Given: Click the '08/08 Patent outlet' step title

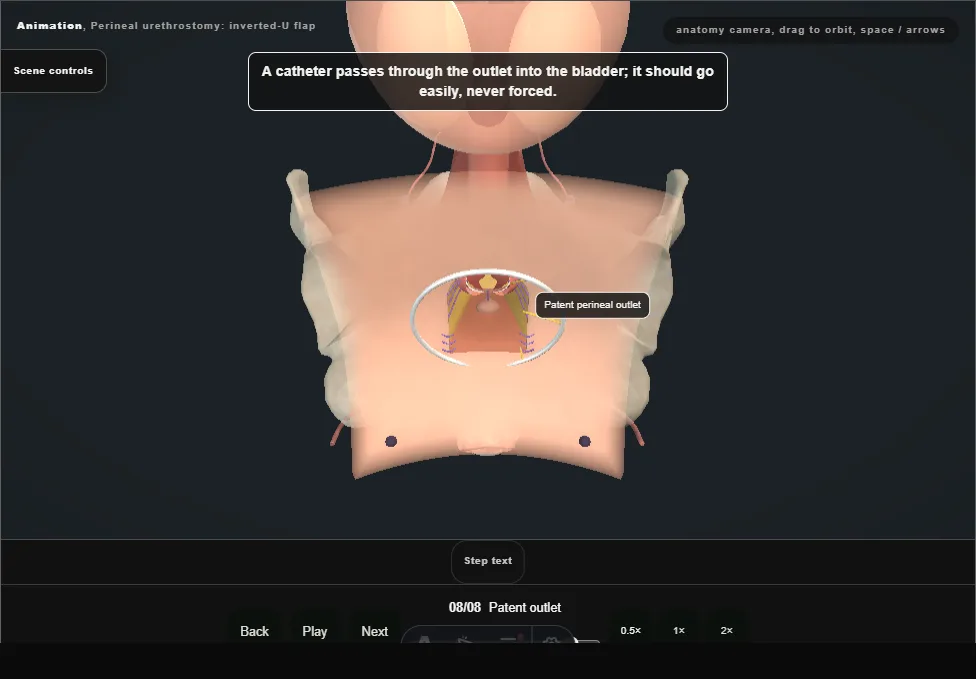Looking at the screenshot, I should click(504, 607).
